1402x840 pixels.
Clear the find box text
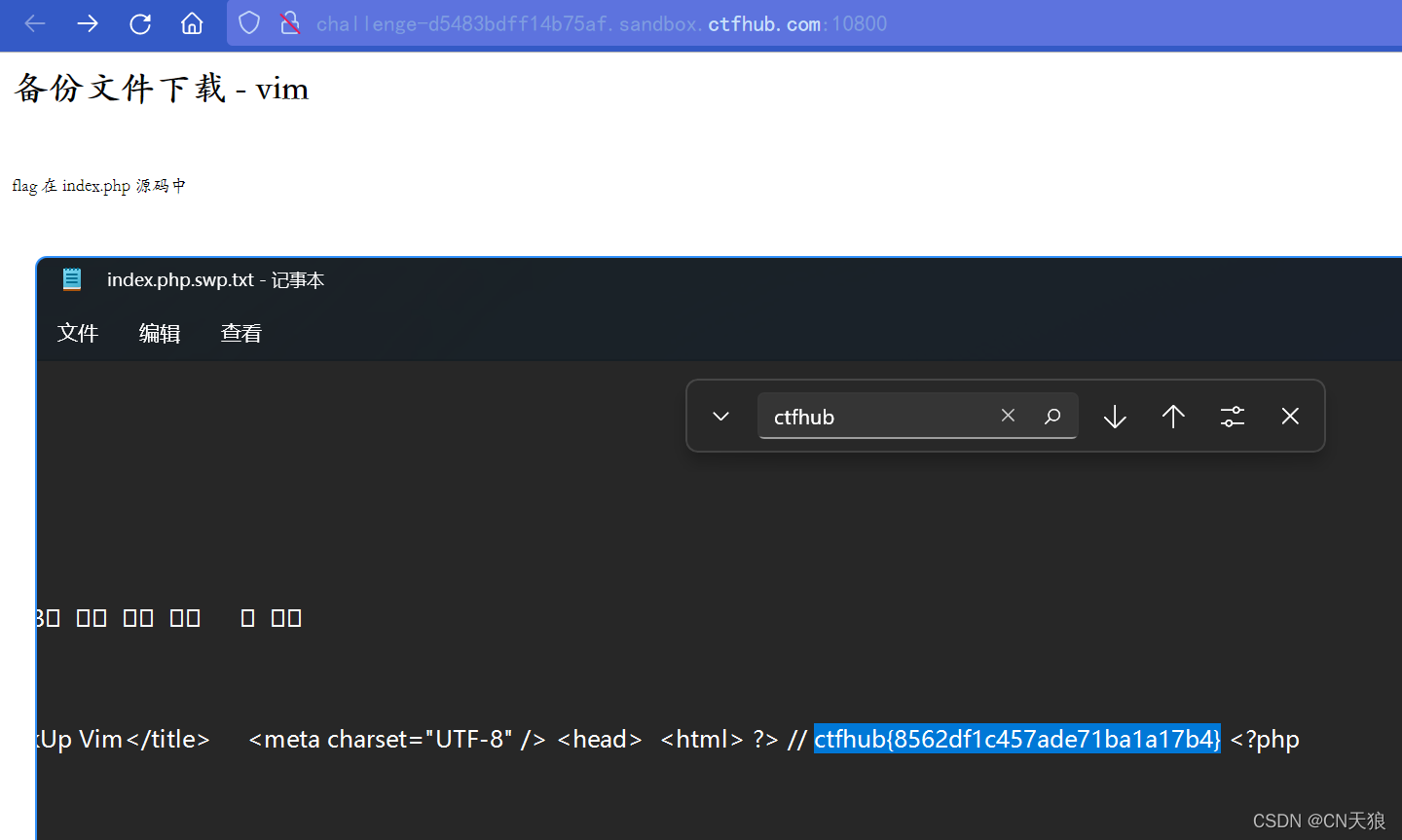coord(1008,416)
